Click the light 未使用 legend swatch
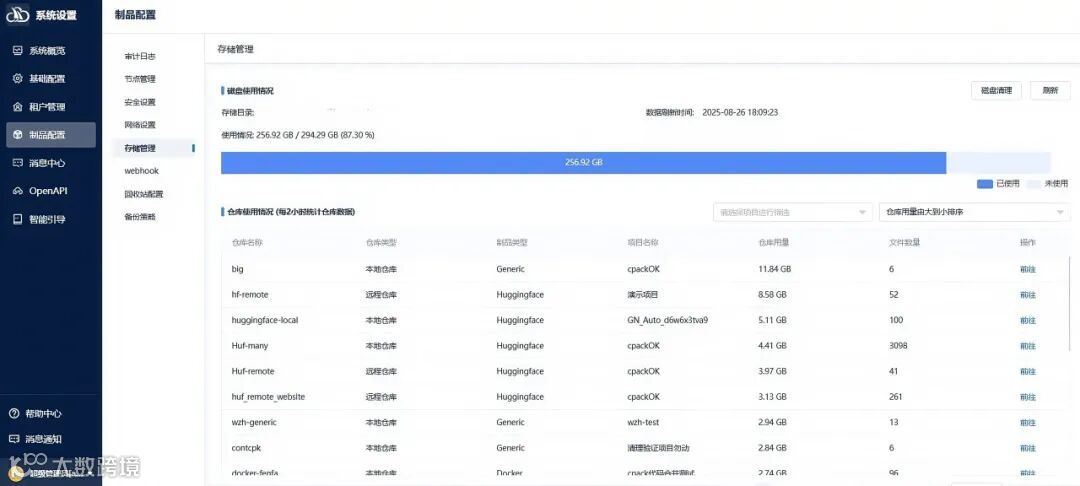 point(1034,184)
